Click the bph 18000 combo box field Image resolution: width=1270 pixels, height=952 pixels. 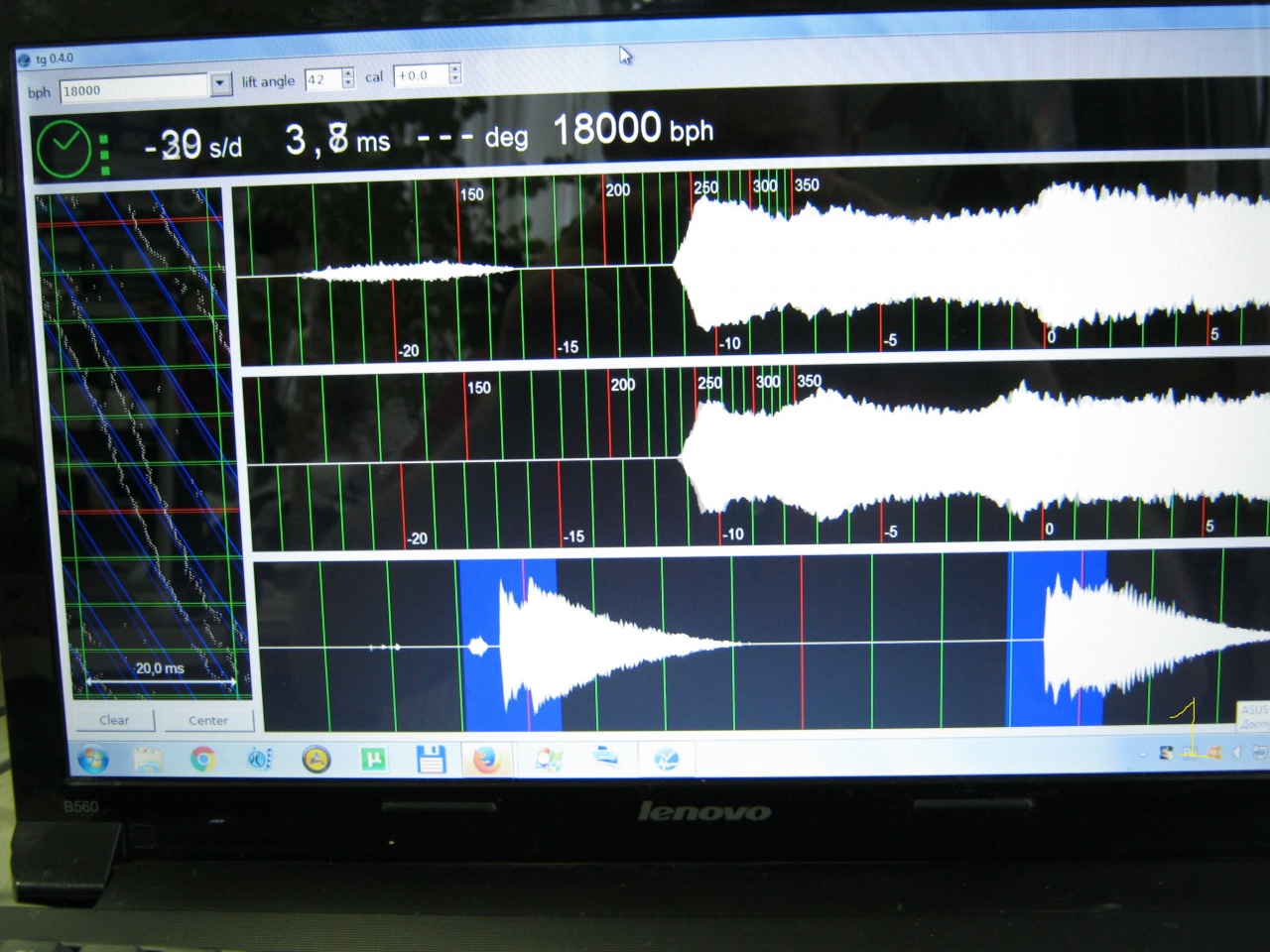pos(133,89)
